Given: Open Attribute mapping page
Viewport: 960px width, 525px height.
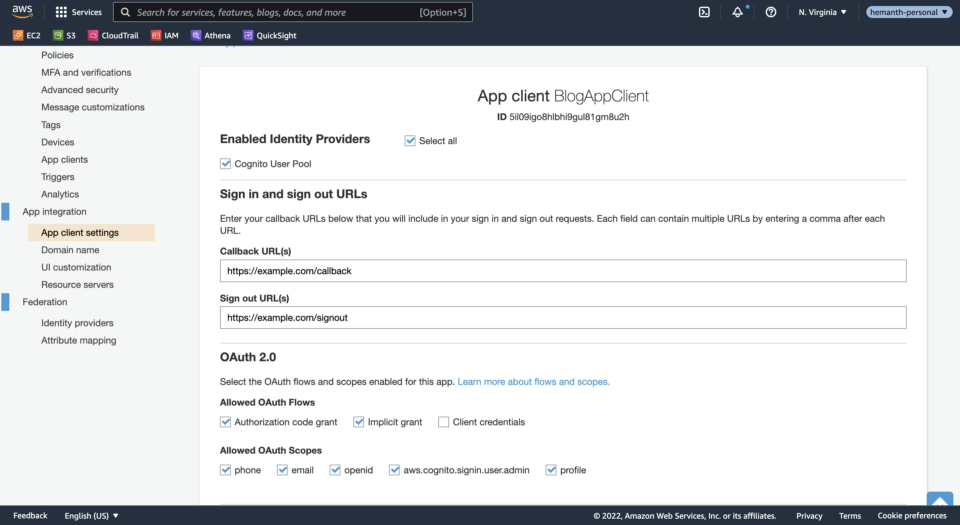Looking at the screenshot, I should [78, 340].
